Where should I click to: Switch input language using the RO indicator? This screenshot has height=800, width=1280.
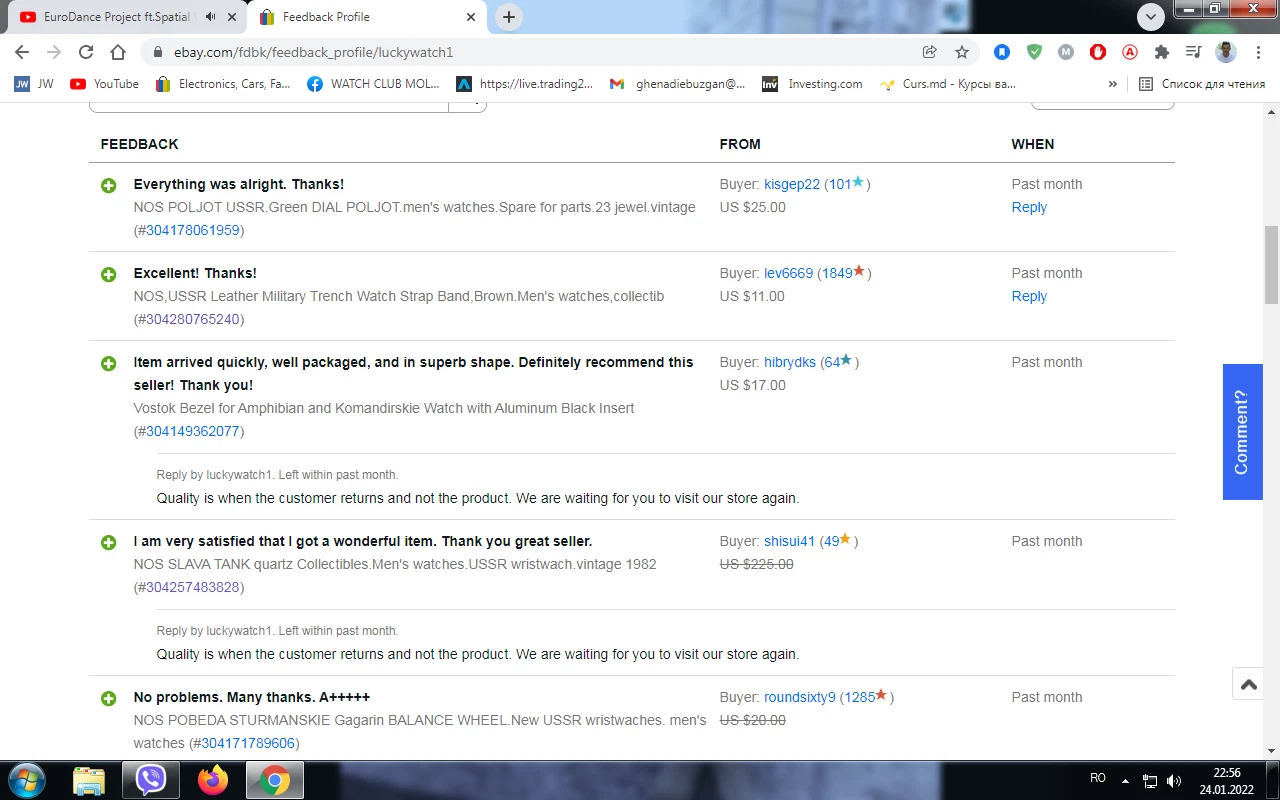pyautogui.click(x=1098, y=778)
